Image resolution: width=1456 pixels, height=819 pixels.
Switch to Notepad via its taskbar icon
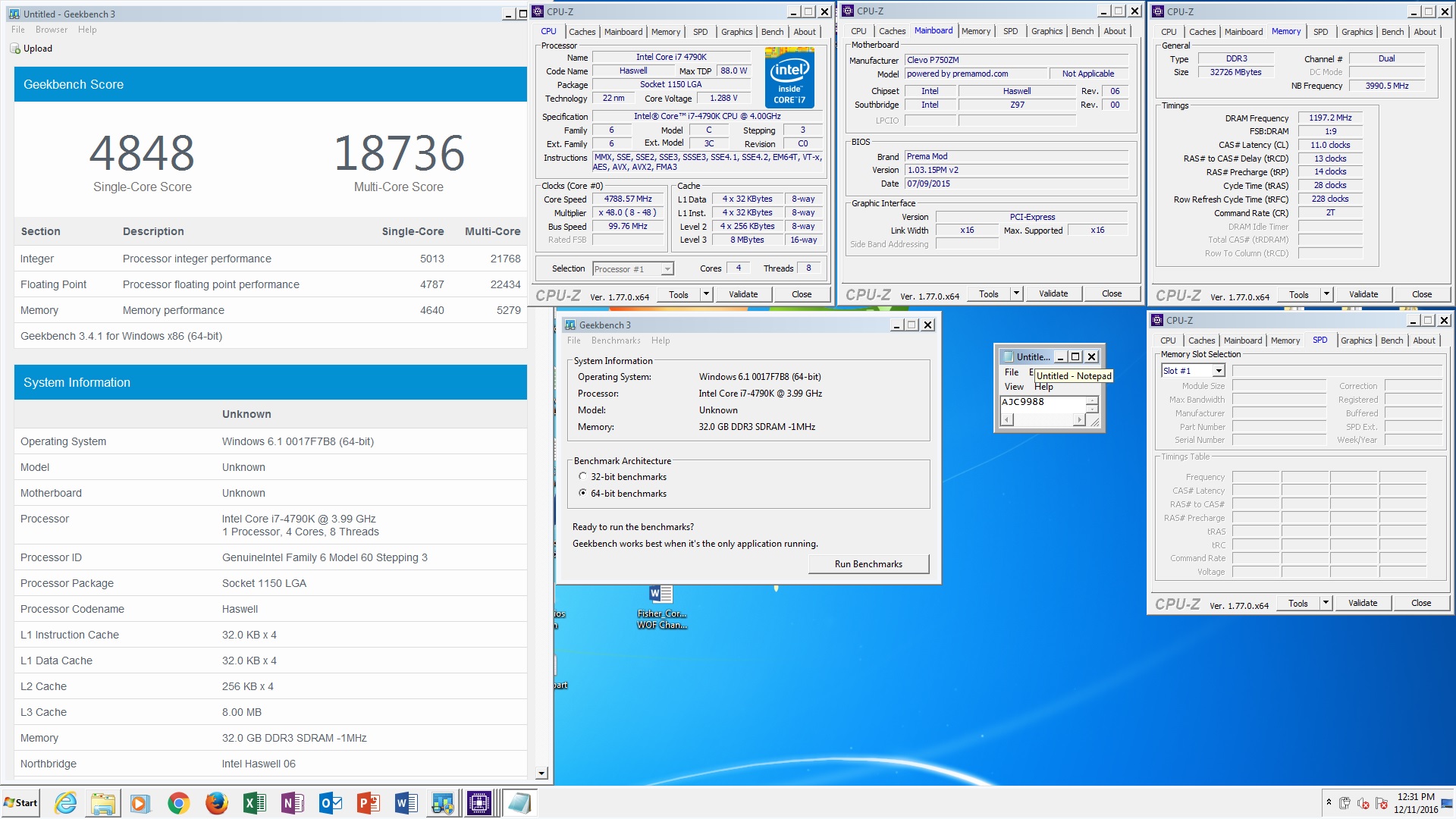tap(519, 803)
